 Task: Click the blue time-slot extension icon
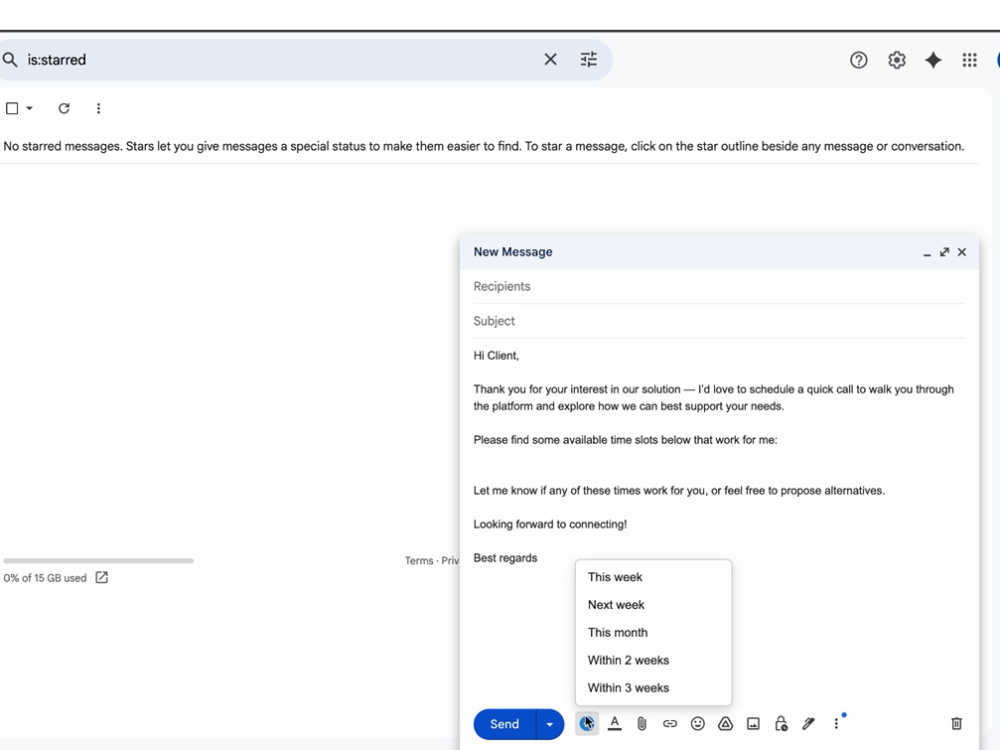587,723
